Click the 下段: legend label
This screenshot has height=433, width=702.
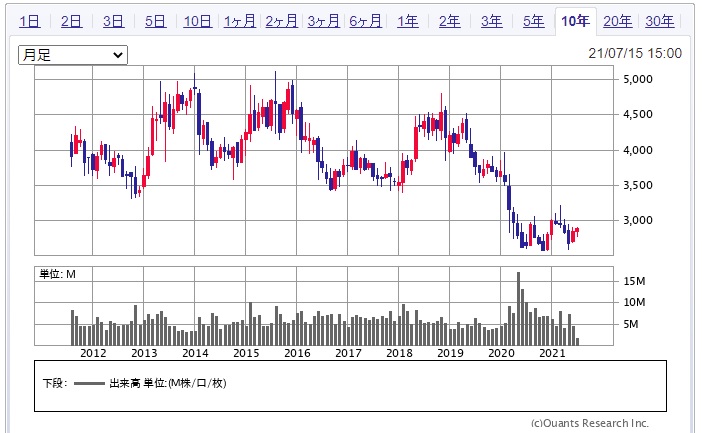(x=55, y=383)
